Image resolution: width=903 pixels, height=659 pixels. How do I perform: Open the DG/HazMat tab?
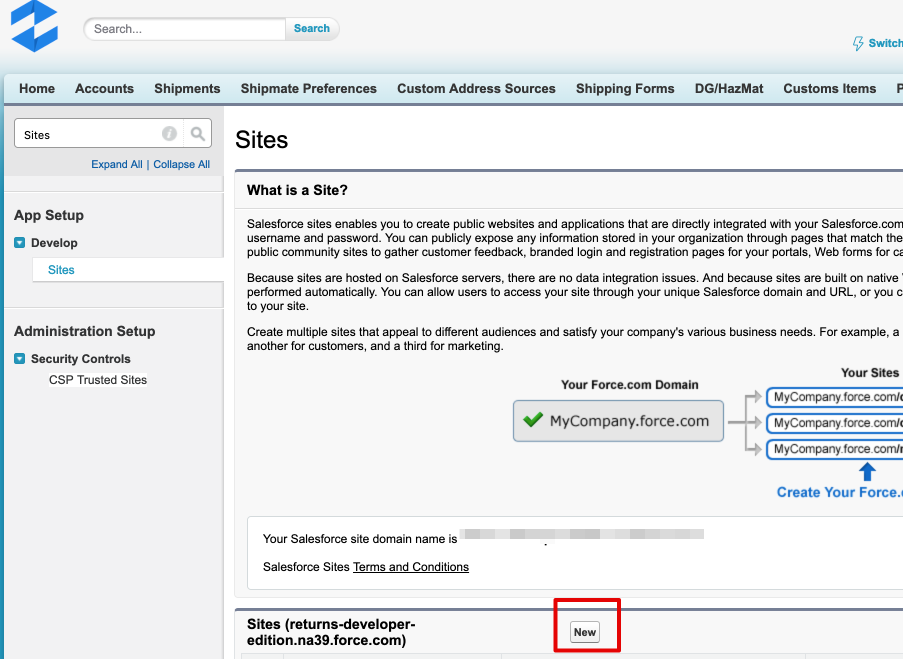729,89
